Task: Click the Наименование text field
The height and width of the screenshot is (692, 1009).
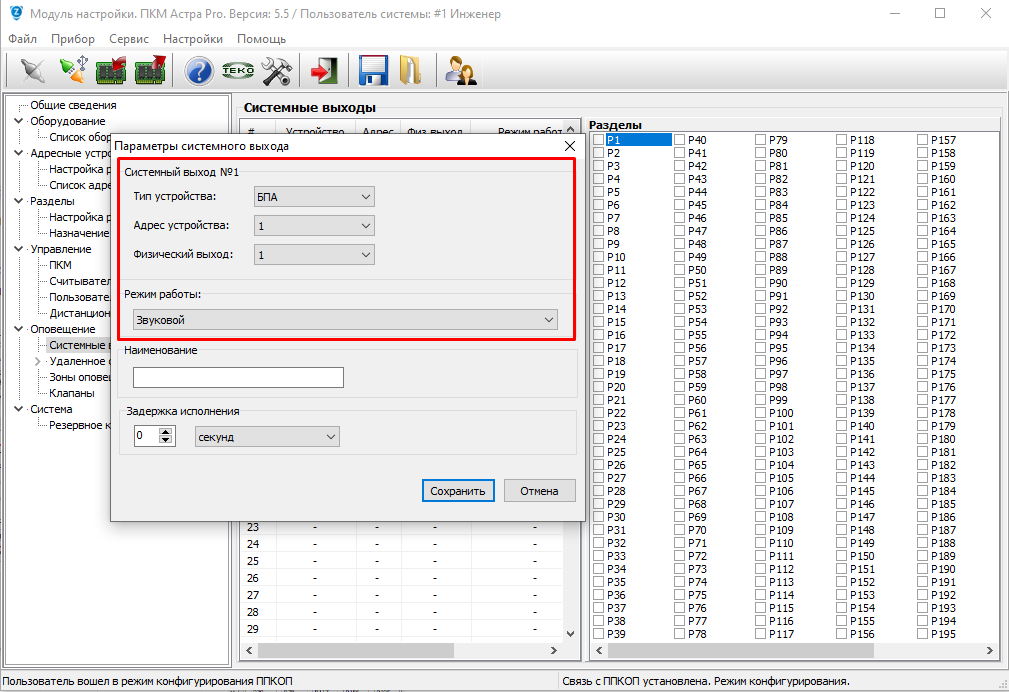Action: tap(238, 377)
